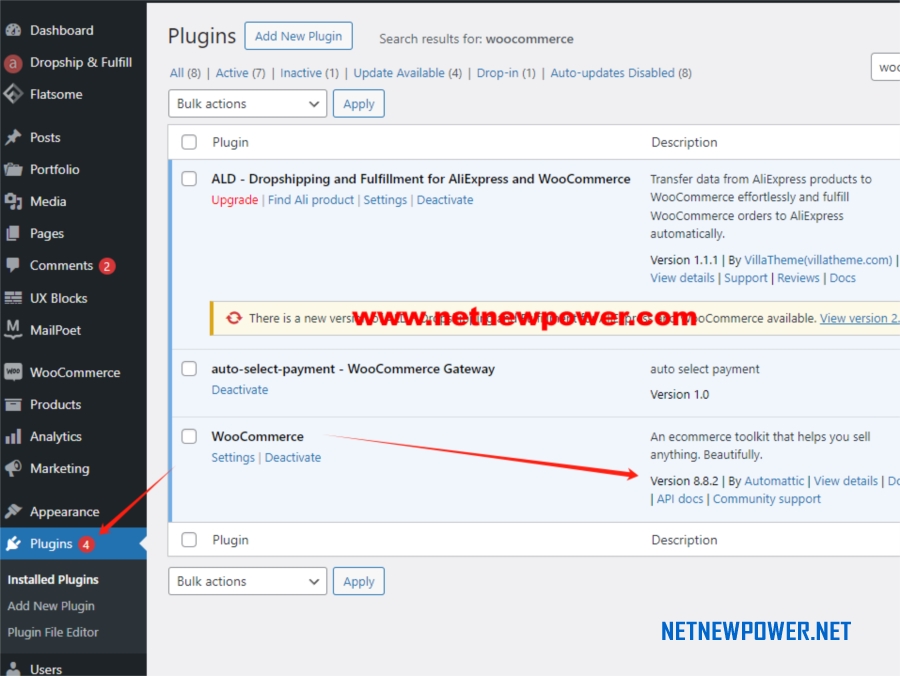
Task: Click the Dropship & Fulfill red icon
Action: coord(13,63)
